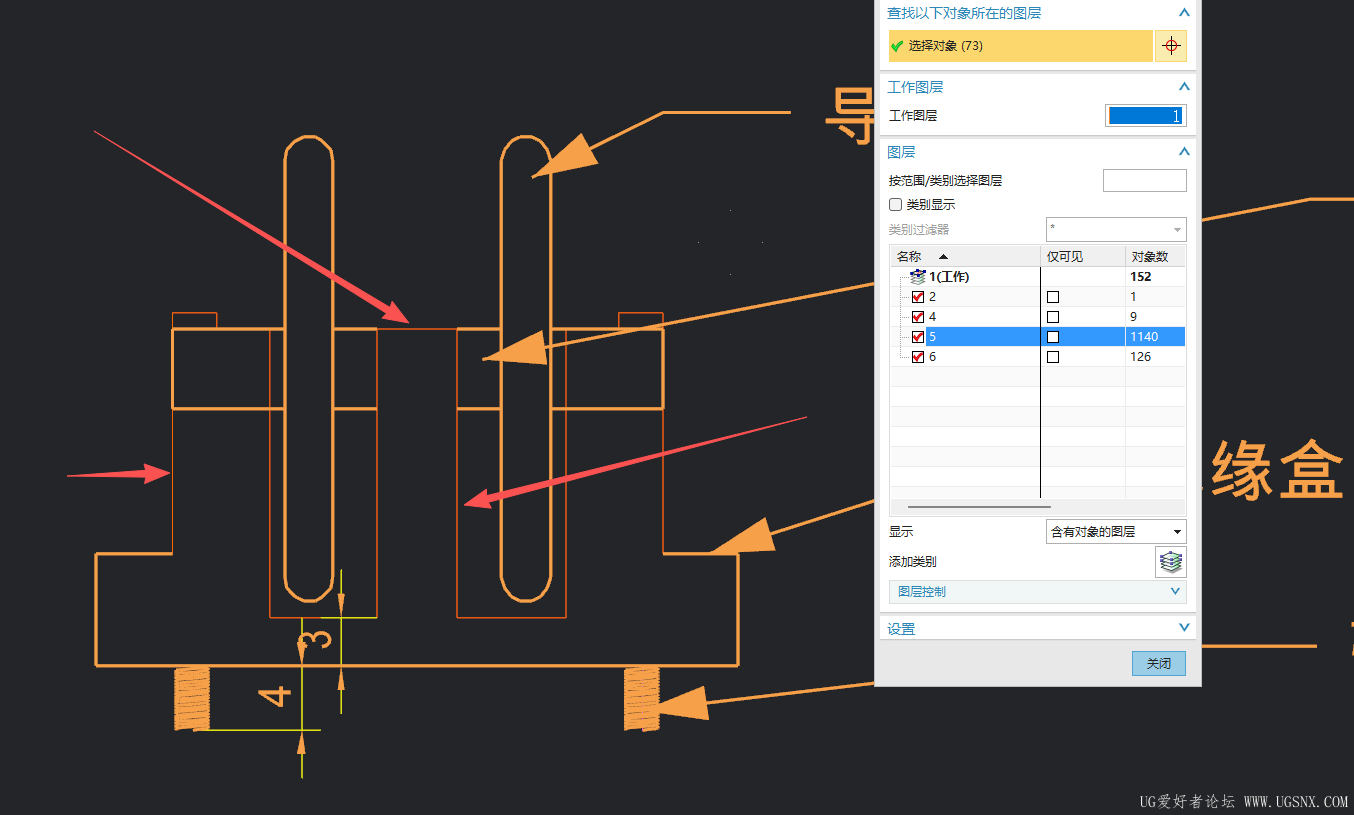Click the horizontal scrollbar in layer list
The height and width of the screenshot is (815, 1354).
[x=965, y=508]
